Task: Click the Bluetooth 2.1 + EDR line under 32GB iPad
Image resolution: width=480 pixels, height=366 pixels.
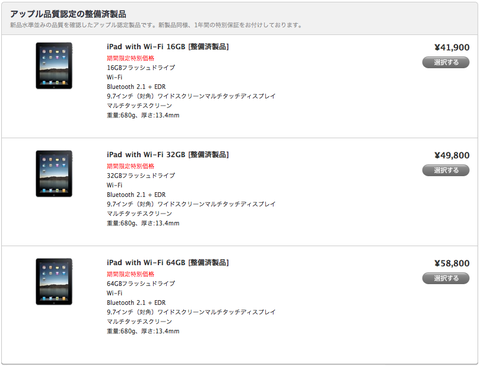Action: pyautogui.click(x=136, y=195)
